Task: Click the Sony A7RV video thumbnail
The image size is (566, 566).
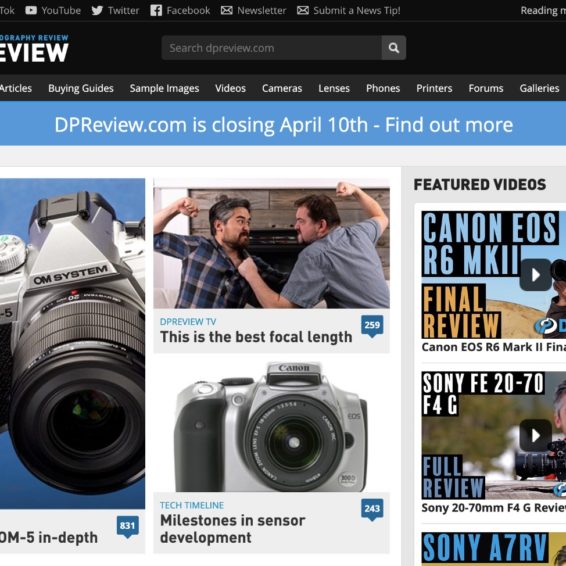Action: point(493,549)
